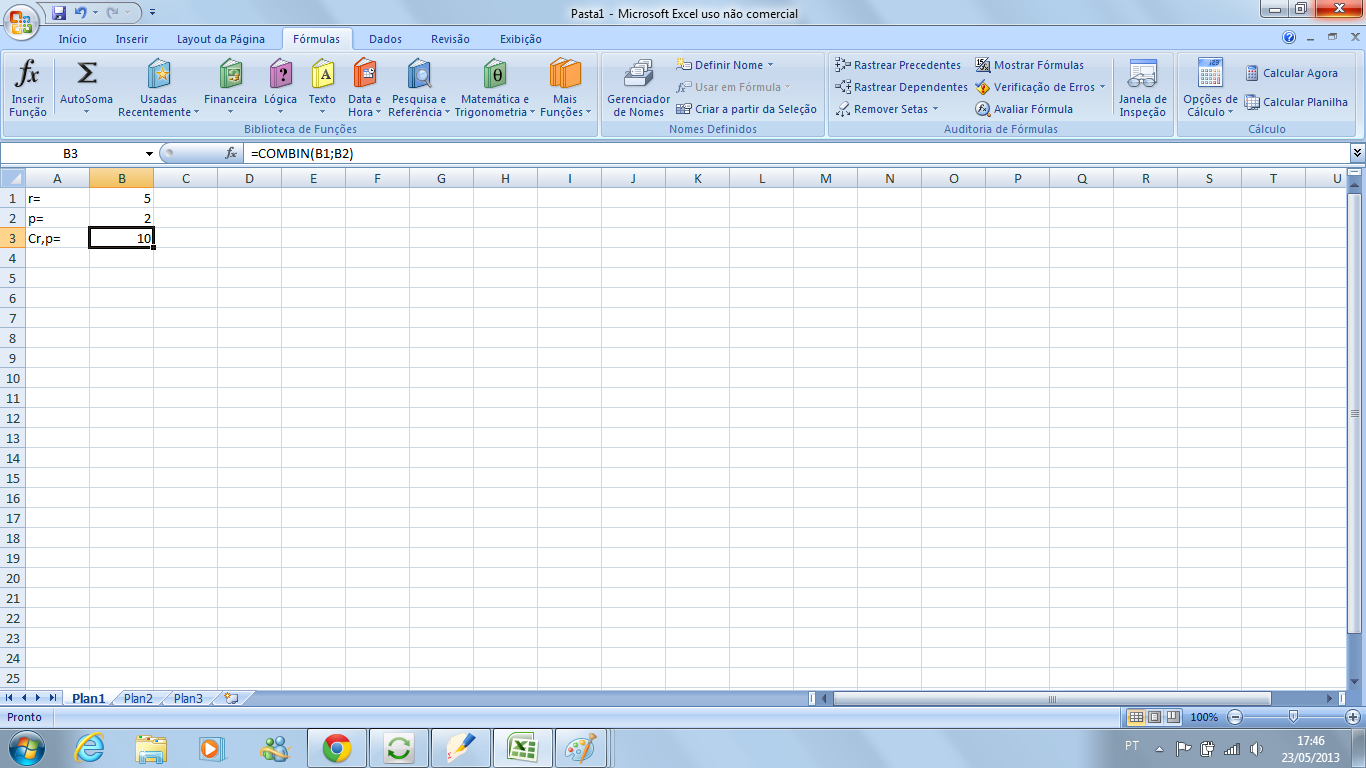Open the Inserir ribbon tab
Image resolution: width=1366 pixels, height=768 pixels.
132,39
